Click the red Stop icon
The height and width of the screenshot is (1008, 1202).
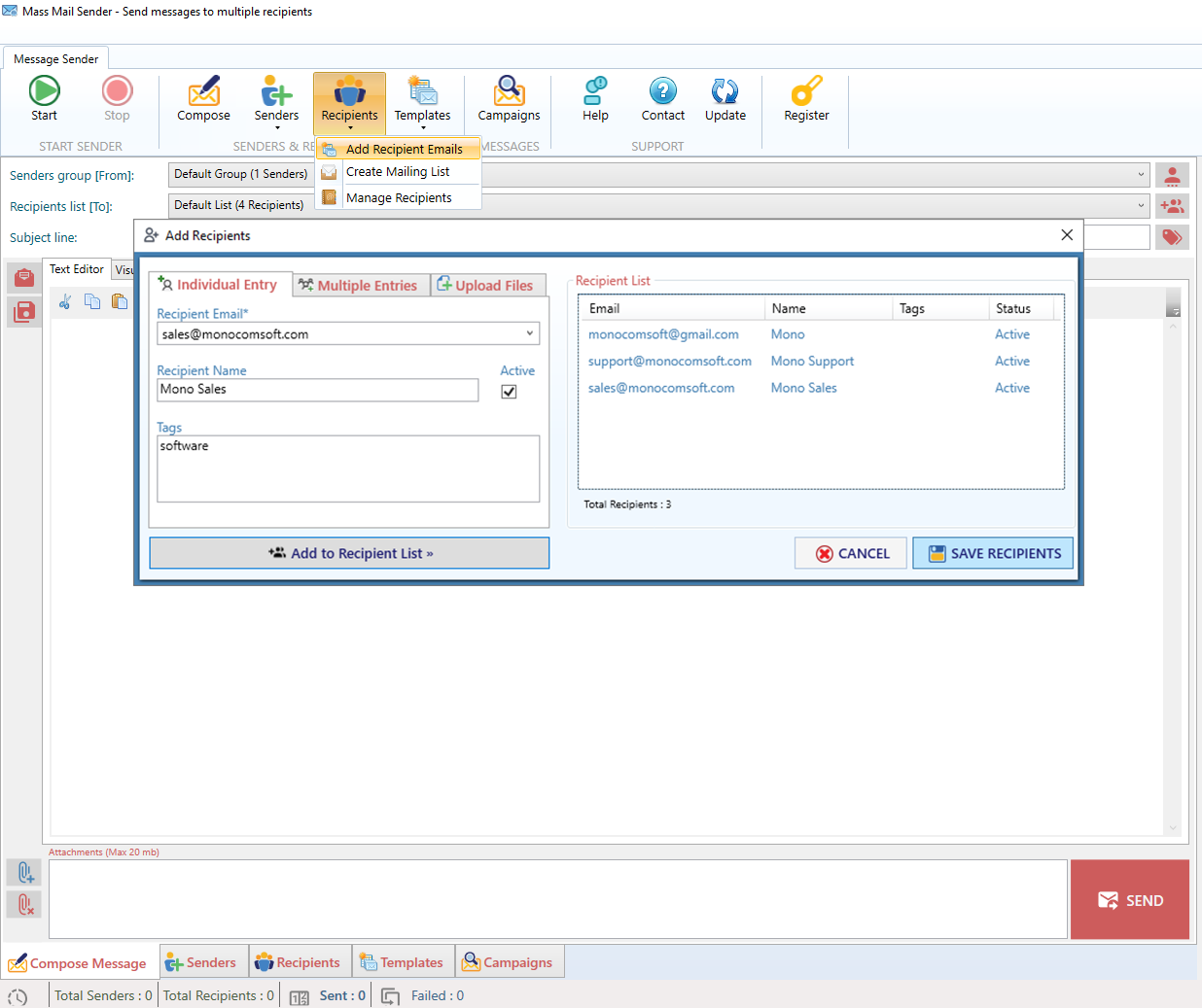tap(117, 91)
